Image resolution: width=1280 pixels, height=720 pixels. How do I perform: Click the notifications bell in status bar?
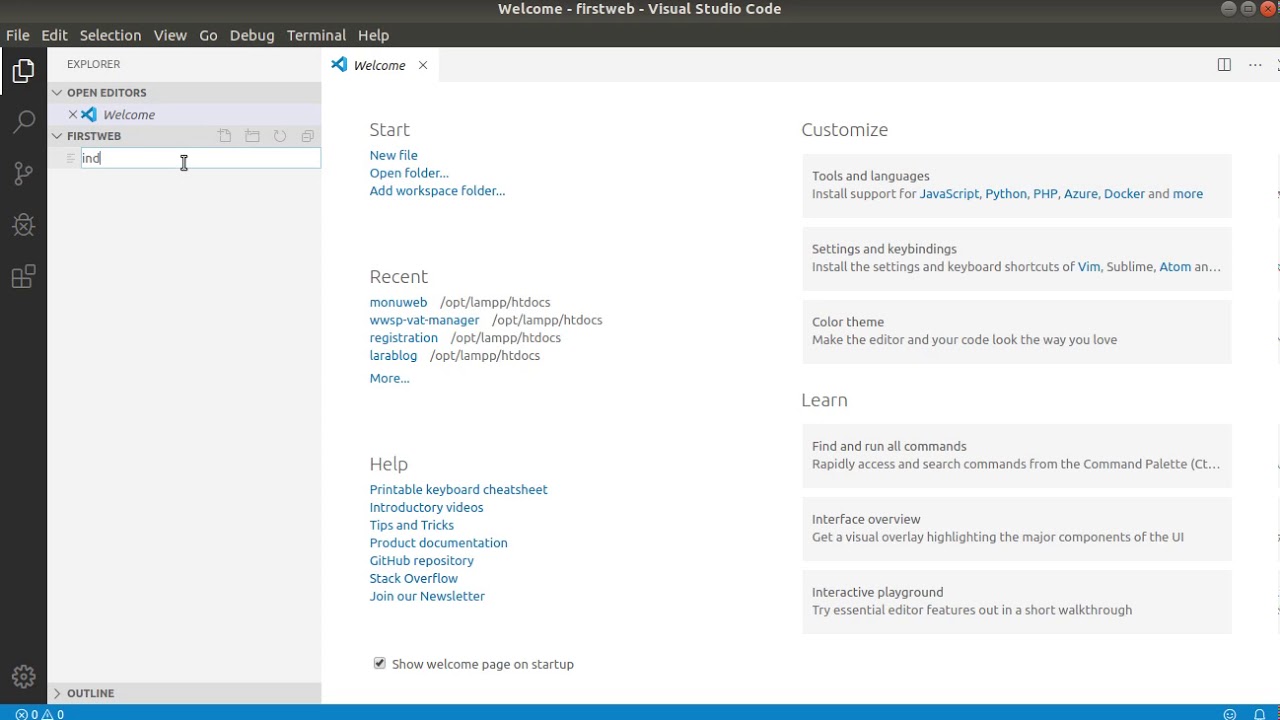pos(1260,714)
